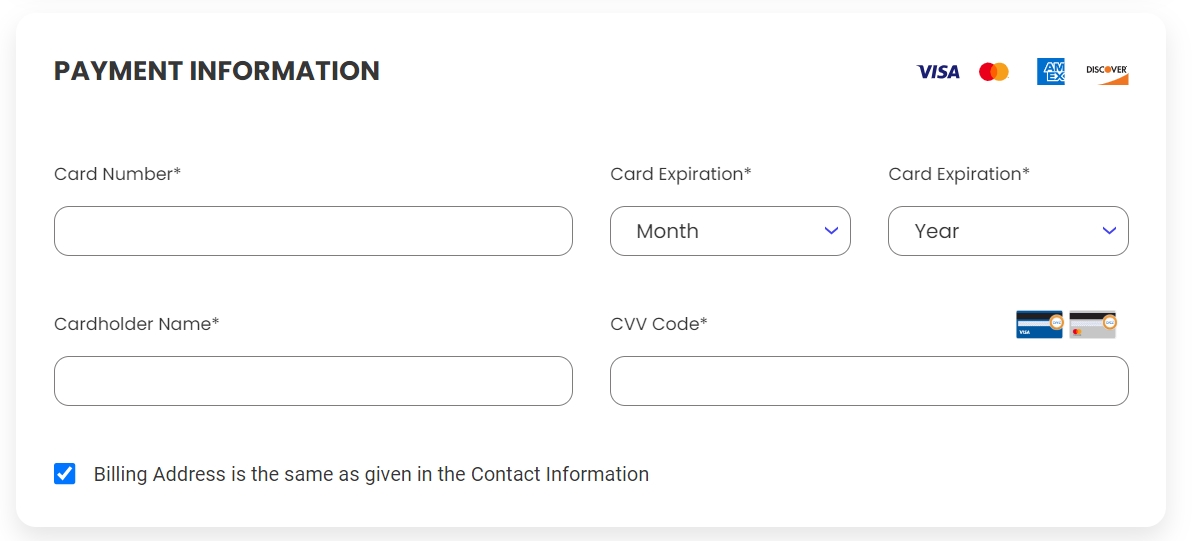Click the "Card Expiration*" label above Month
The width and height of the screenshot is (1192, 541).
point(680,174)
